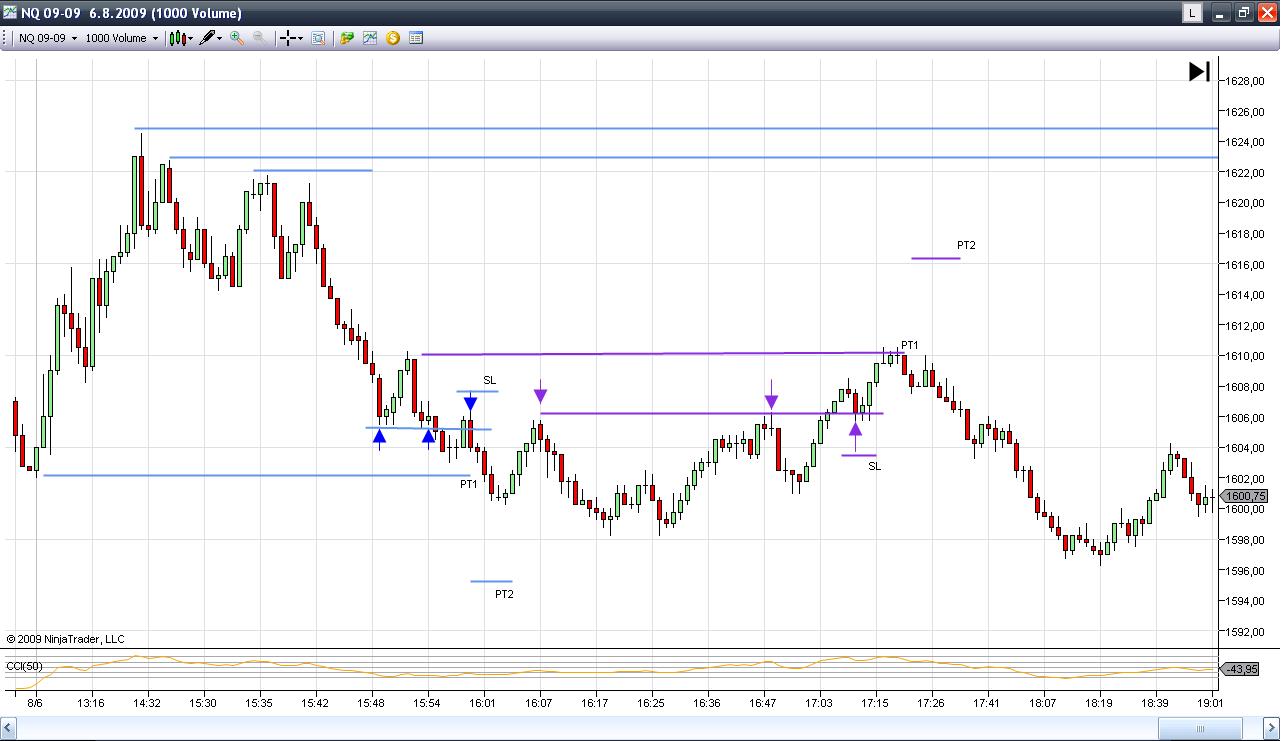Image resolution: width=1282 pixels, height=741 pixels.
Task: Click the SL label beneath the short purple line
Action: point(875,466)
